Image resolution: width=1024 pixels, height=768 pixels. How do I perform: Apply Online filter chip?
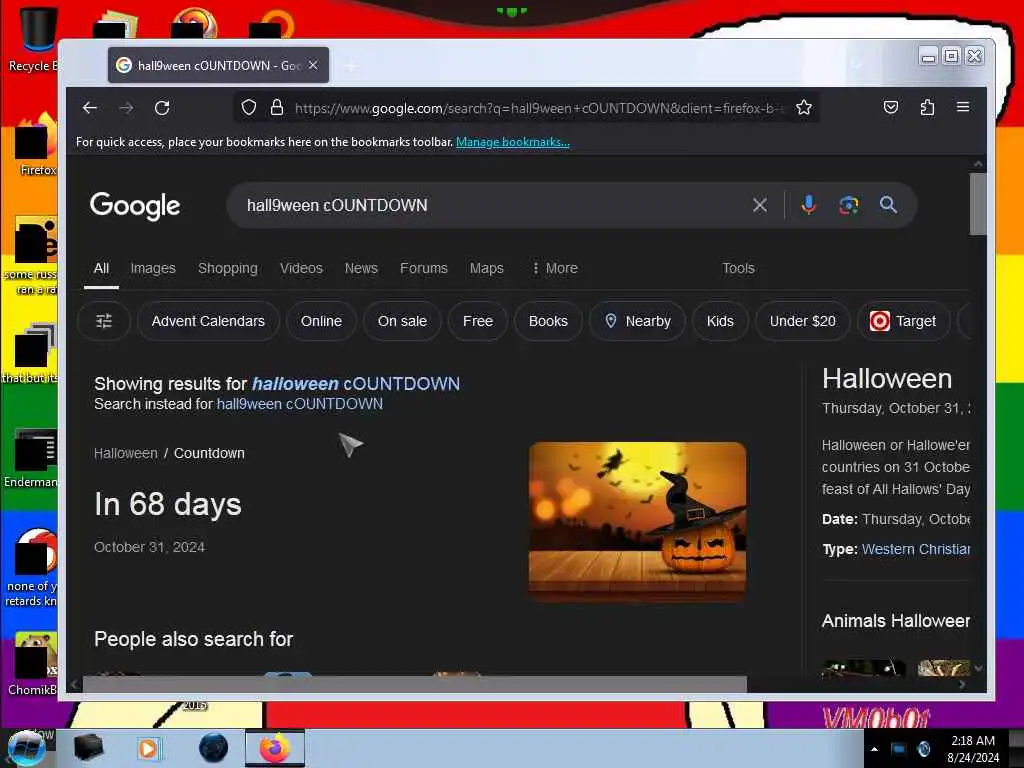click(x=321, y=321)
